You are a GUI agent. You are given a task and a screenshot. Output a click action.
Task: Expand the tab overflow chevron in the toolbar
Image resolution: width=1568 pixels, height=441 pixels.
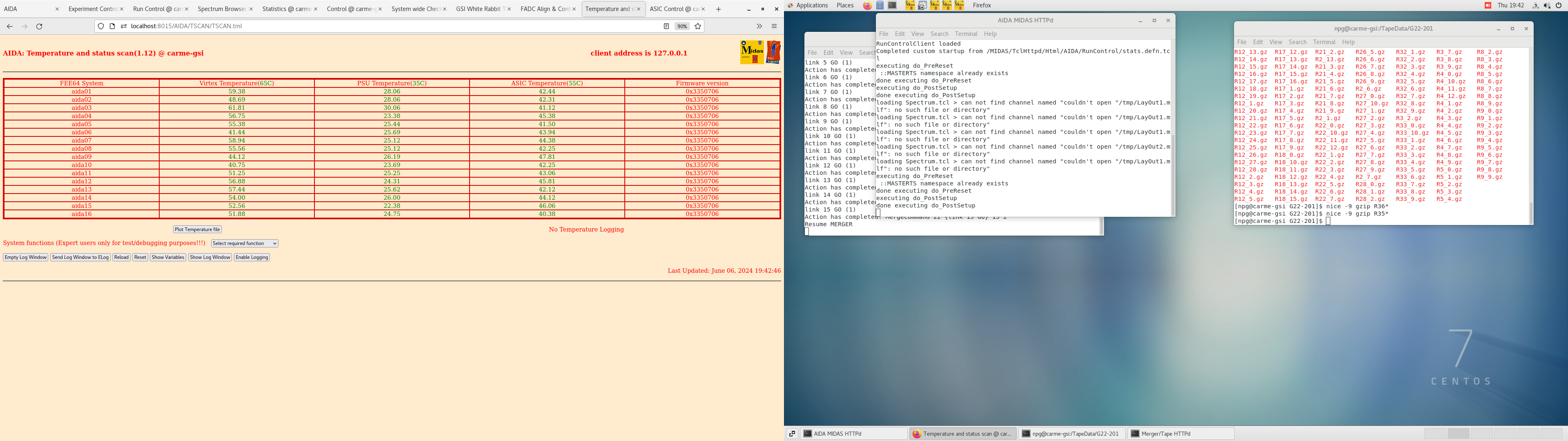759,26
